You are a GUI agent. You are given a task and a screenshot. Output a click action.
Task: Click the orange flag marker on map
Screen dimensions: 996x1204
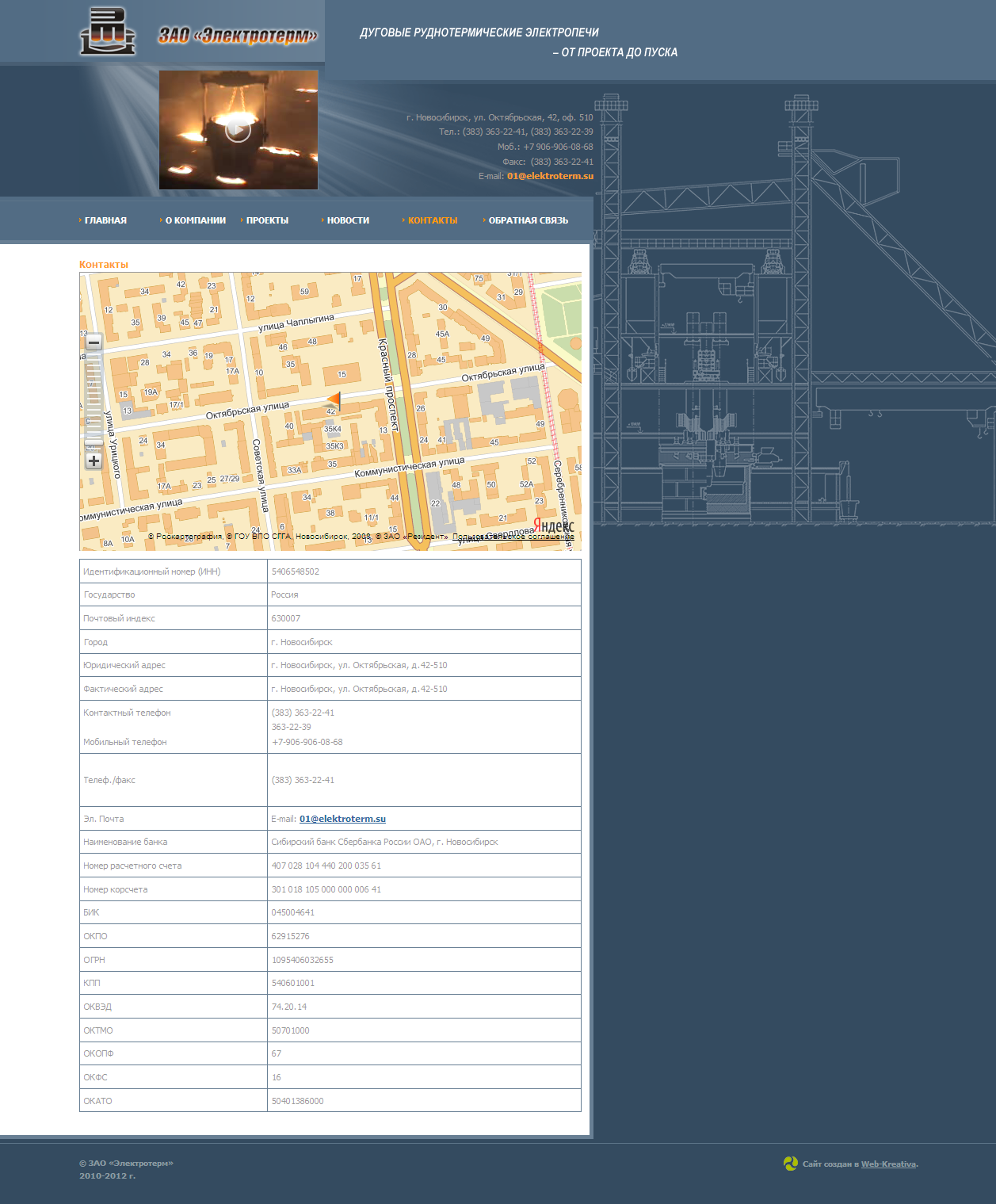(334, 401)
